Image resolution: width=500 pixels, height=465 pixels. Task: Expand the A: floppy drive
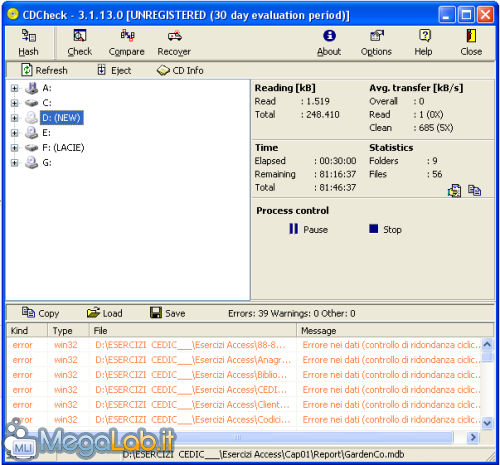click(14, 88)
